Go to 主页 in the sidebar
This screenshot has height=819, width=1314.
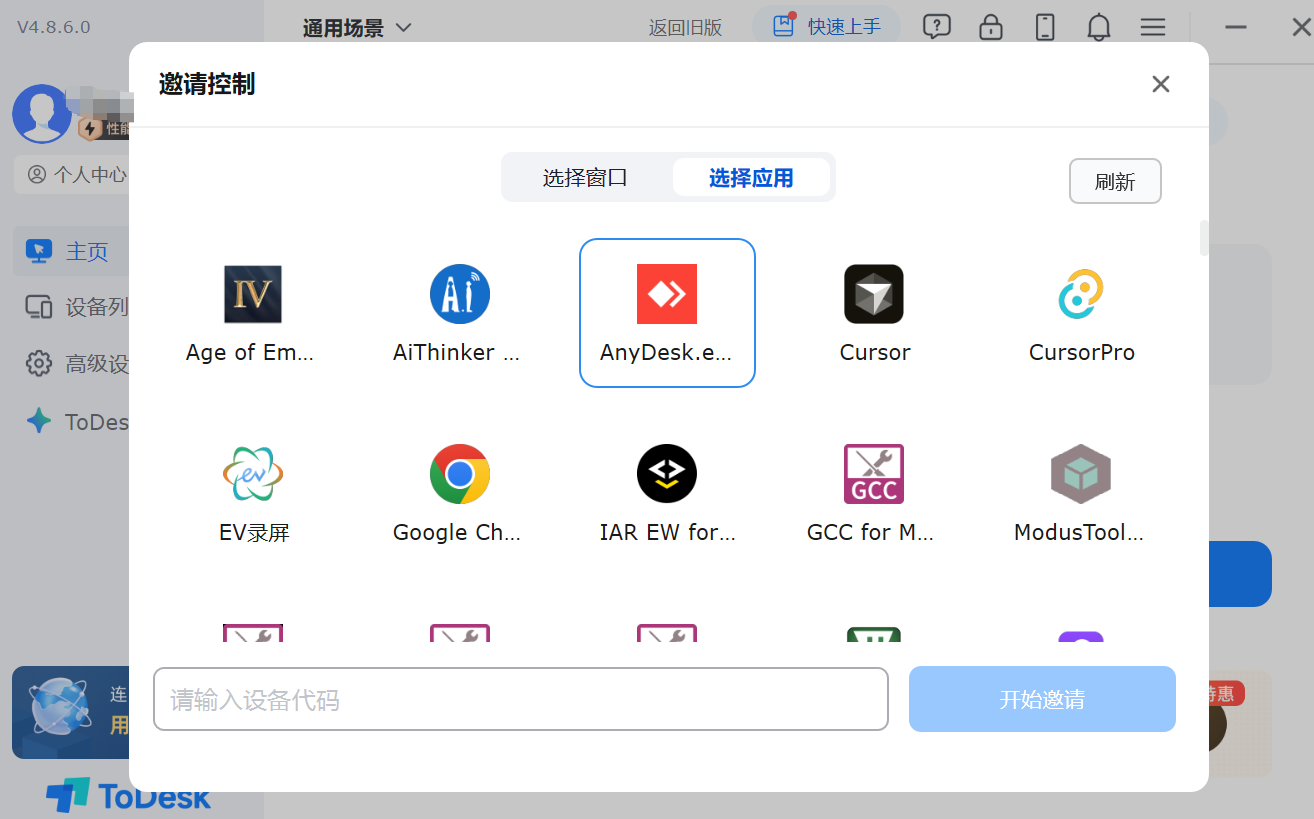click(71, 251)
